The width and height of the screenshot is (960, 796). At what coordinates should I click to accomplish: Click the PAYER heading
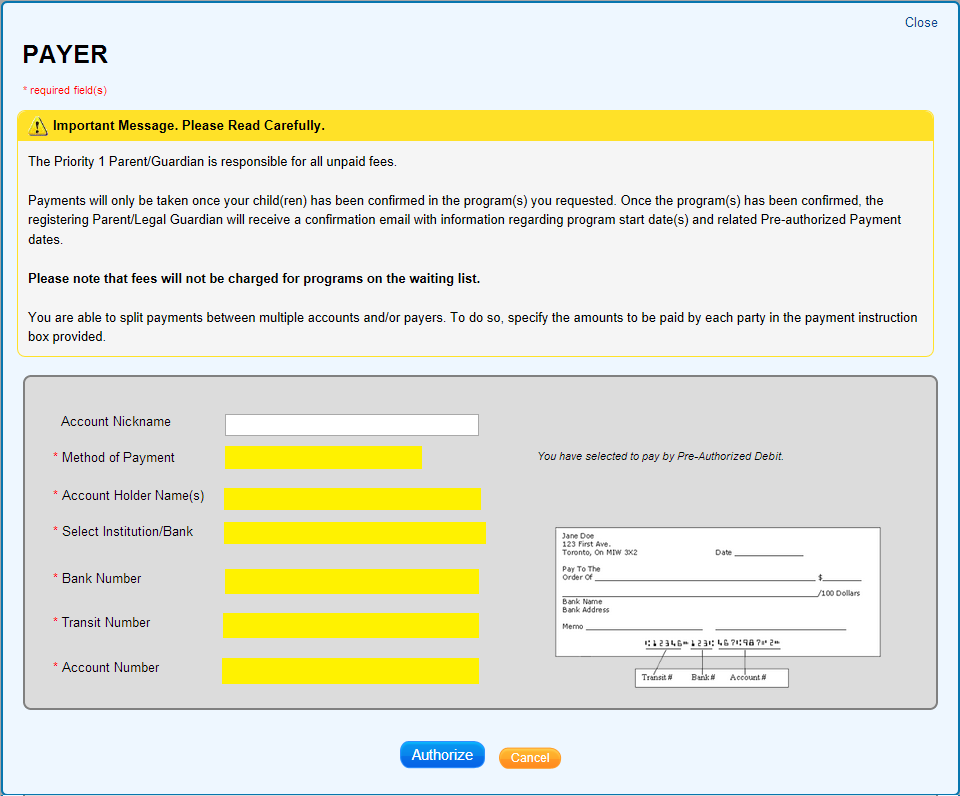65,54
